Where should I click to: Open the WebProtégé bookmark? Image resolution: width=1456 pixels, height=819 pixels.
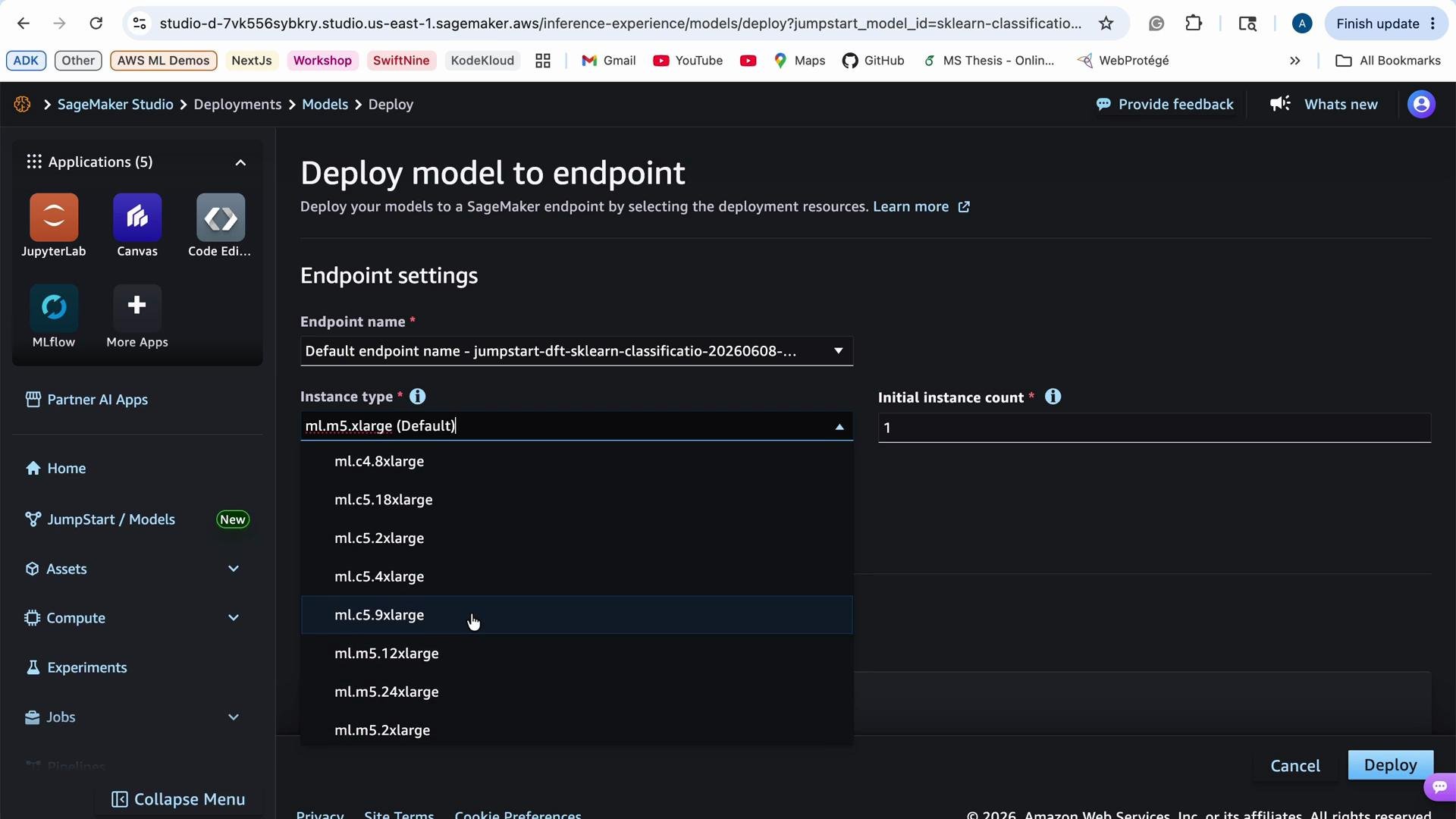pyautogui.click(x=1123, y=61)
